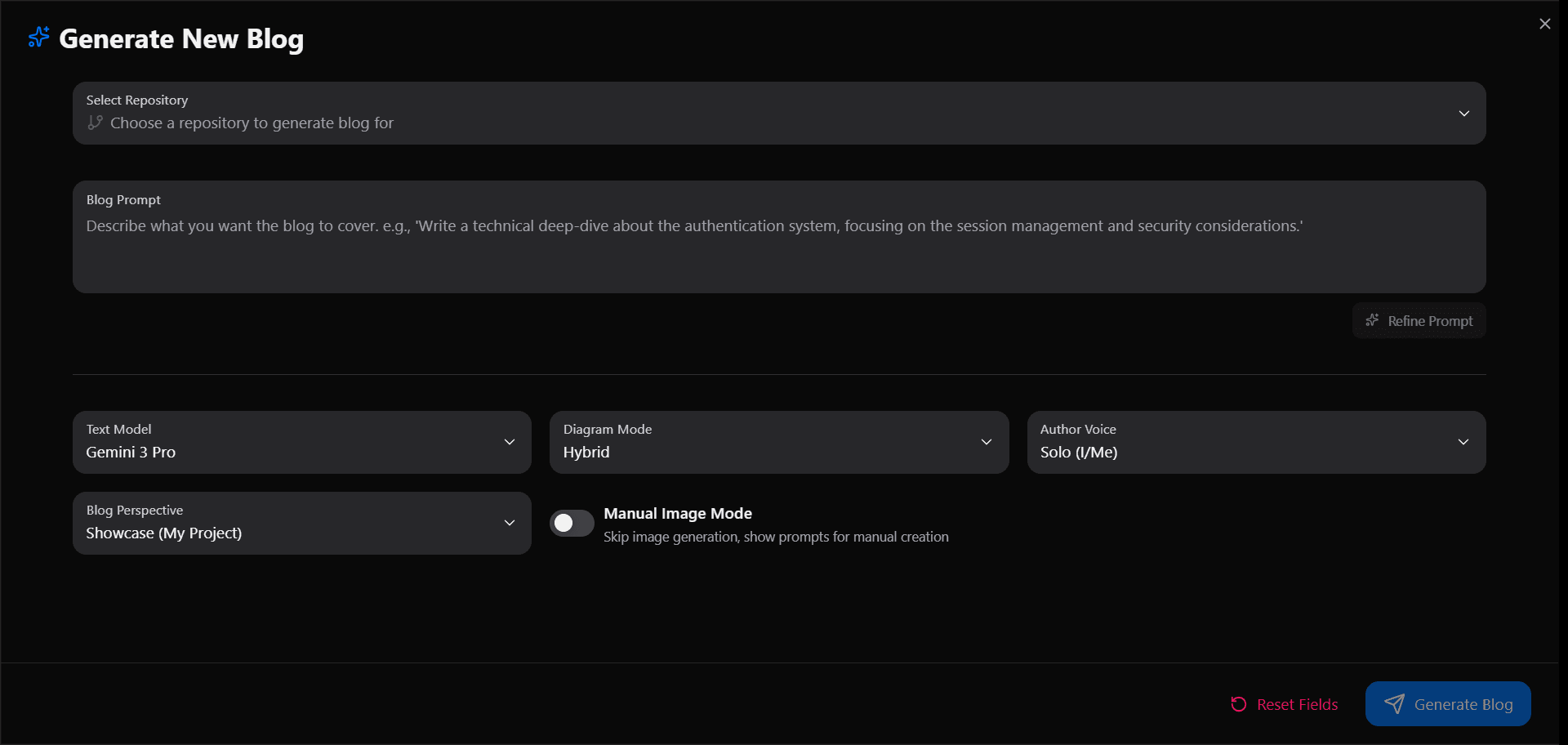Click the git branch icon in Select Repository
Screen dimensions: 1568x745
(x=95, y=123)
